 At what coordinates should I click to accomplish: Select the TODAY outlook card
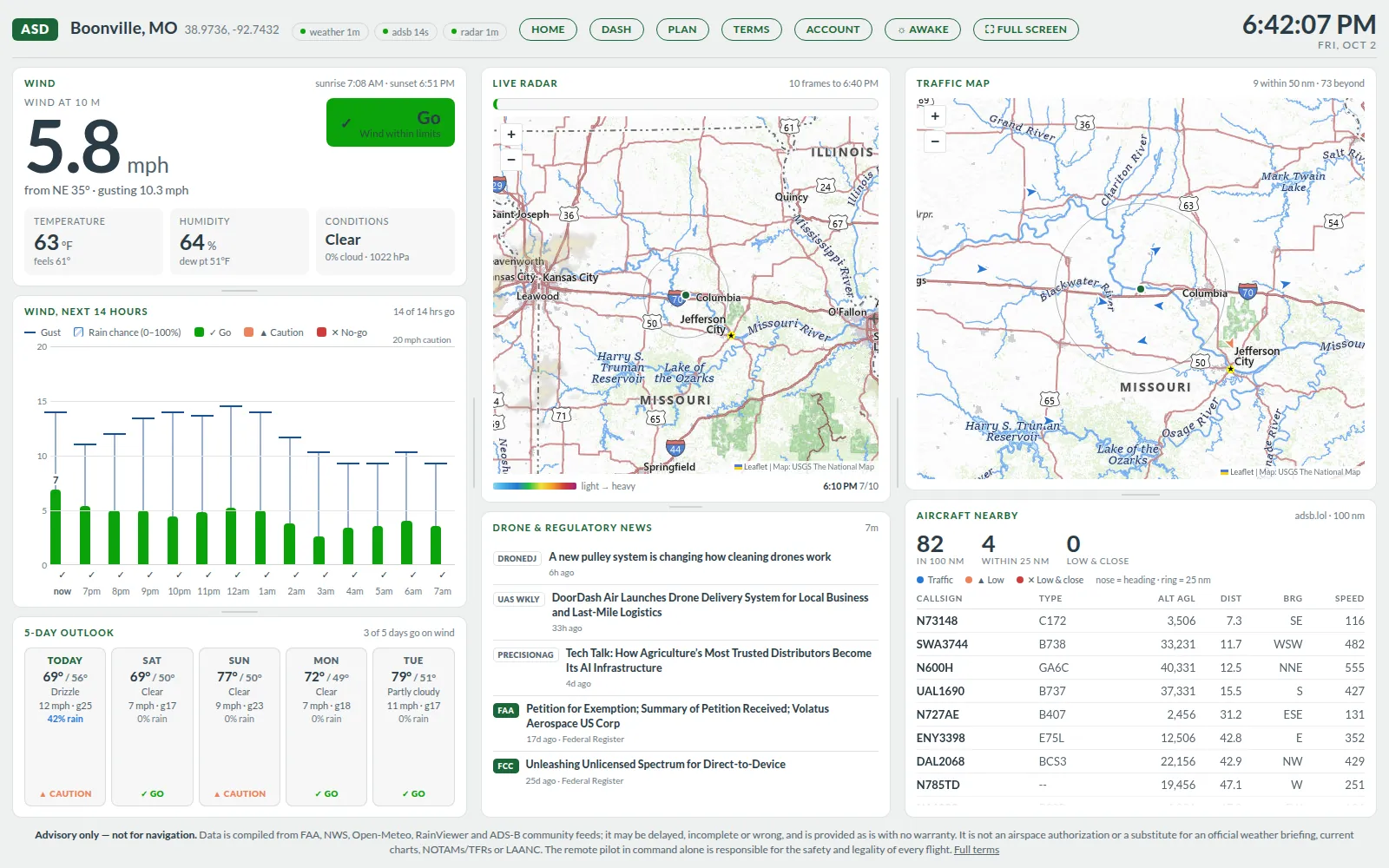point(65,727)
